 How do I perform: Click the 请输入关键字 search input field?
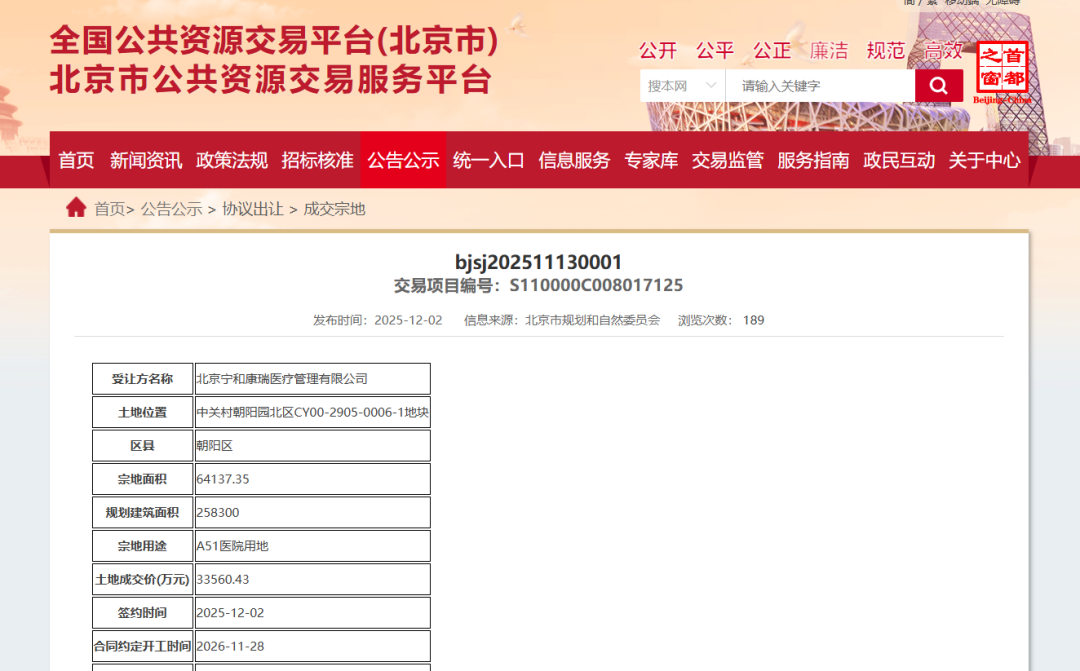(x=820, y=85)
